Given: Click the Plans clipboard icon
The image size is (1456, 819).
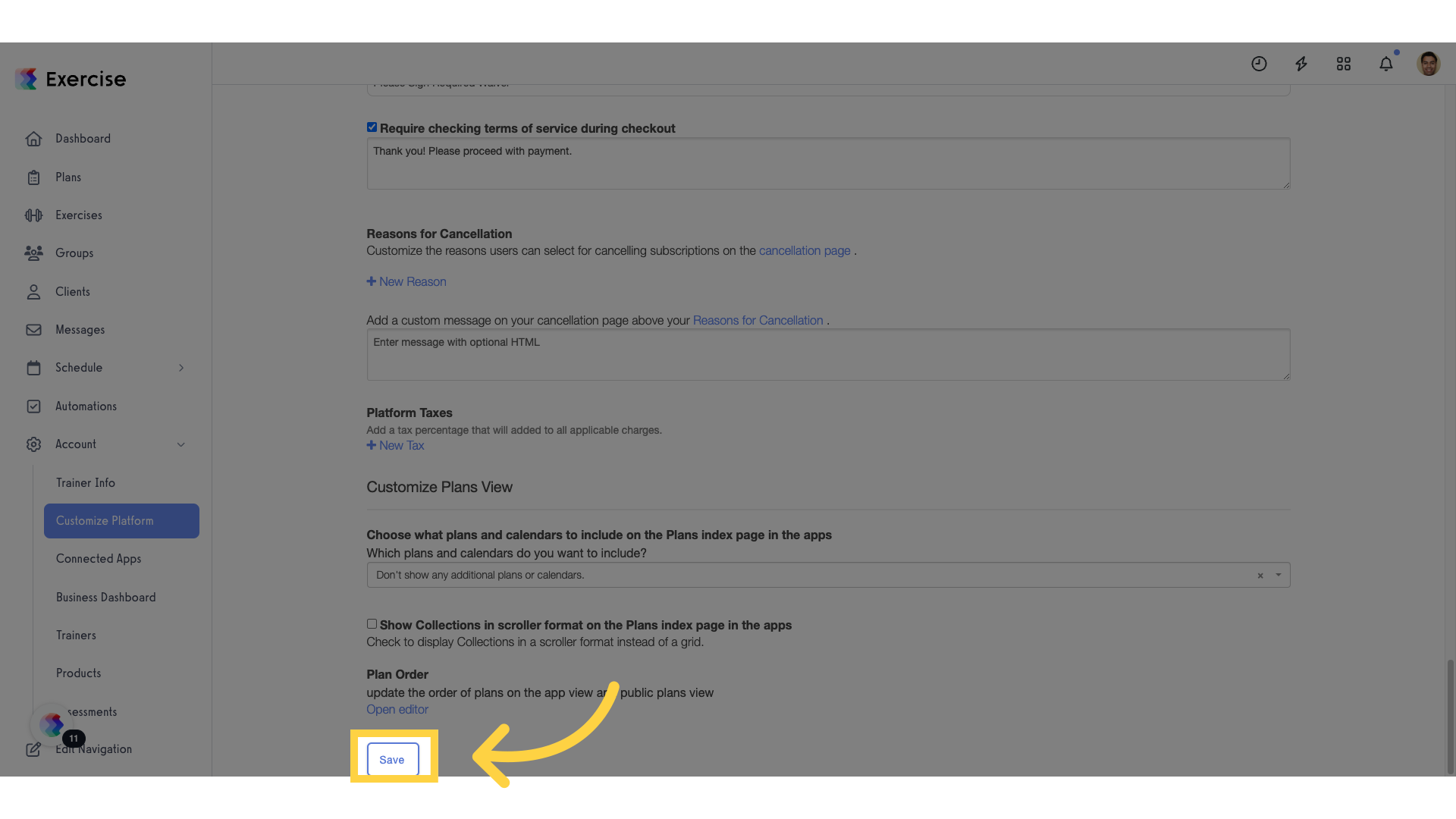Looking at the screenshot, I should coord(33,177).
